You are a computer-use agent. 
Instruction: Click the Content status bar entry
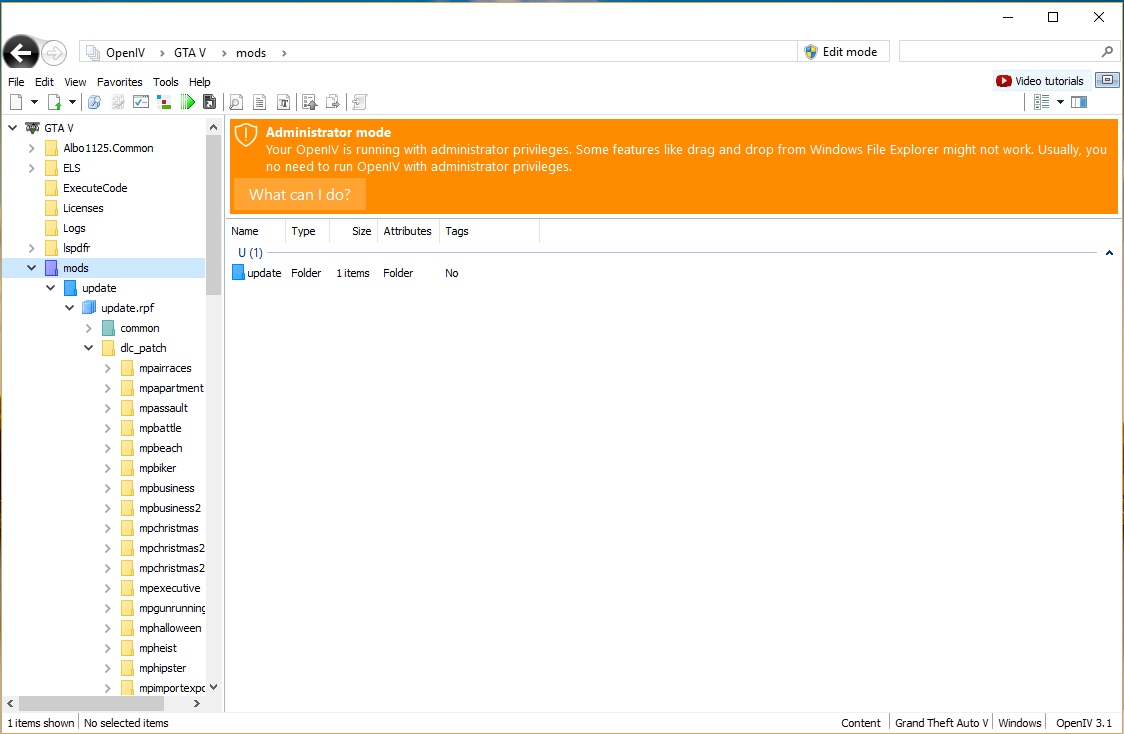[860, 723]
